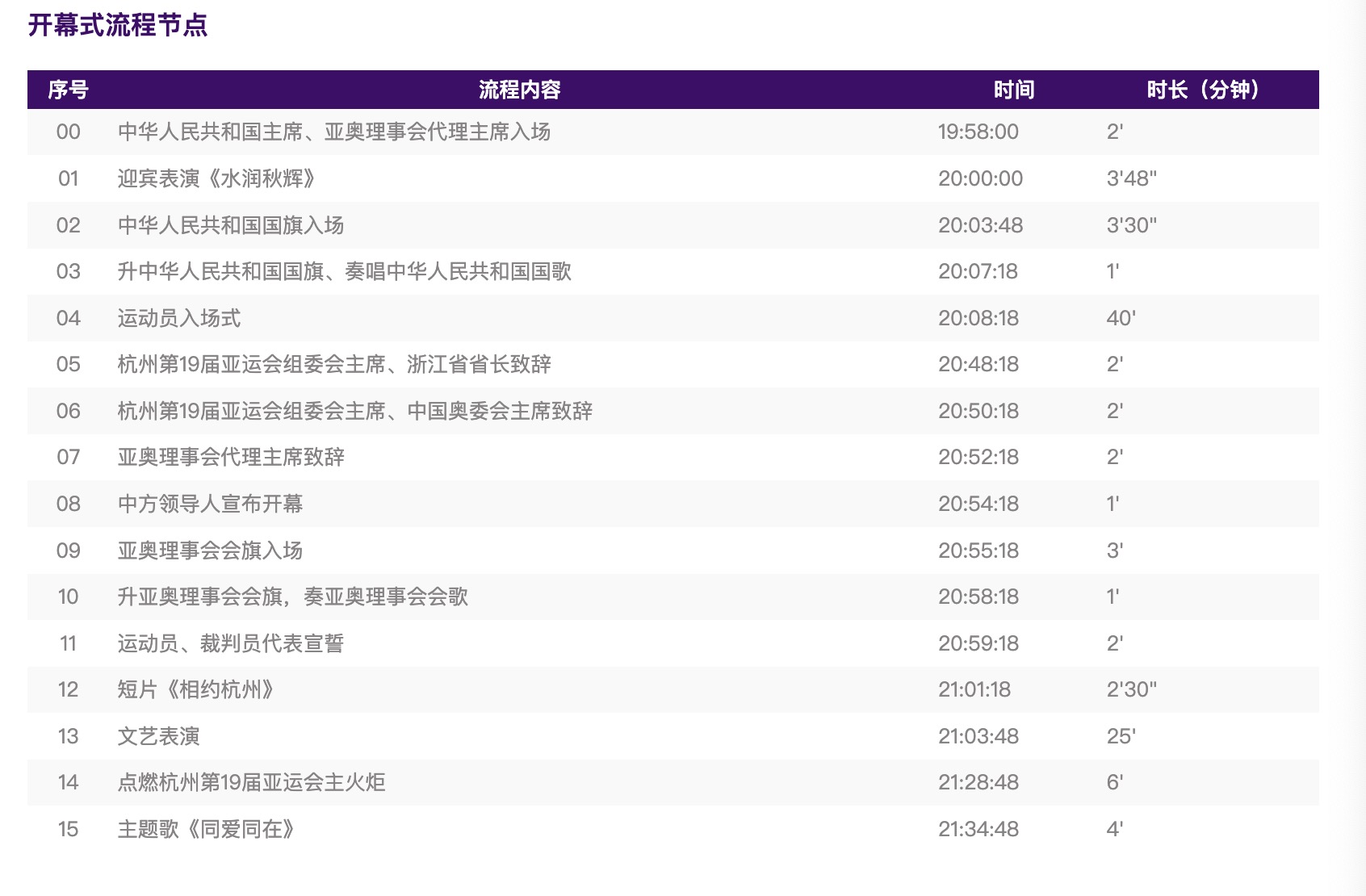Click sequence number 08
This screenshot has height=896, width=1366.
tap(69, 504)
